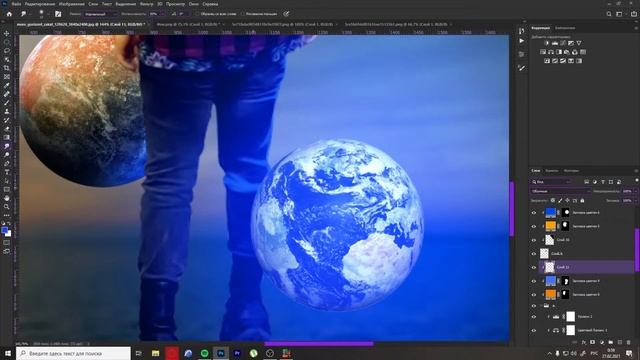Open the Файл menu
The height and width of the screenshot is (360, 640).
(16, 4)
